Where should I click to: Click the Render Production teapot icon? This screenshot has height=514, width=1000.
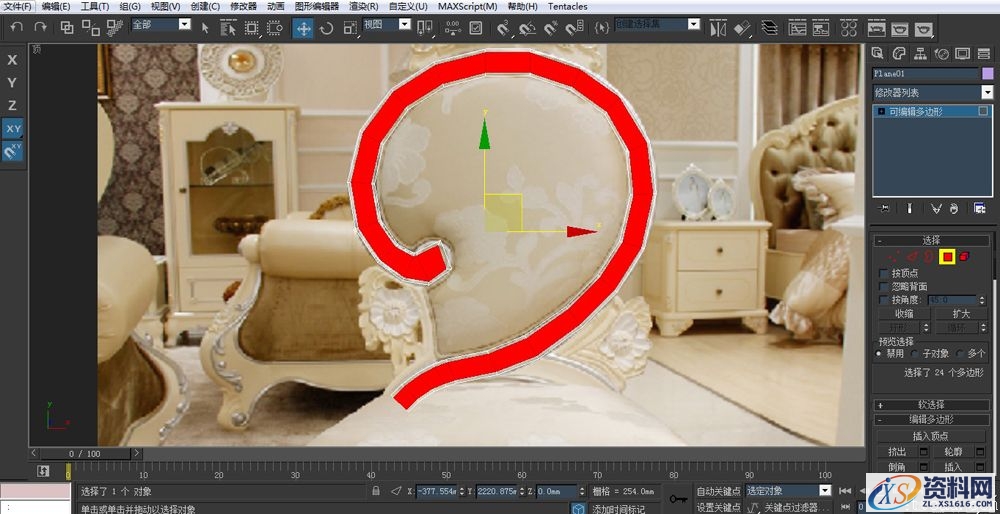click(x=923, y=29)
